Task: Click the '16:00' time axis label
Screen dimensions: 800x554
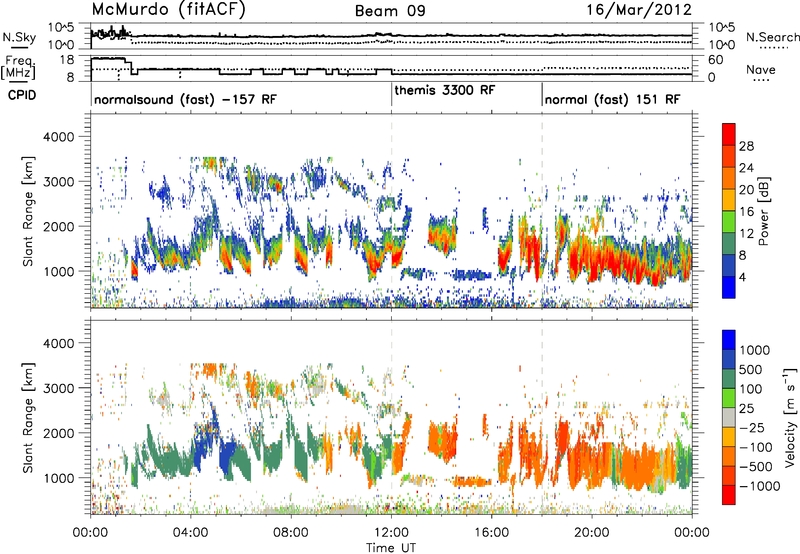Action: click(x=491, y=533)
